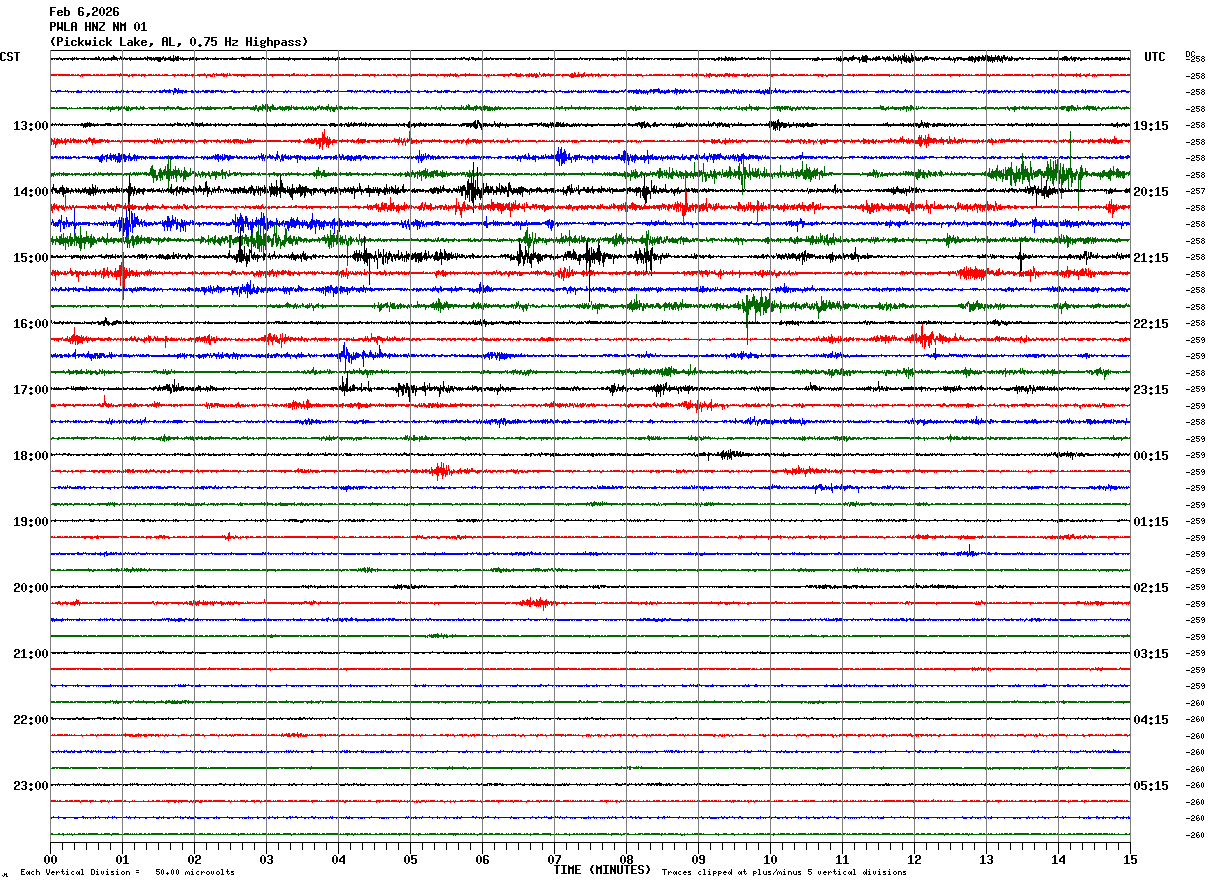This screenshot has height=886, width=1210.
Task: Select the 21:00 CST time label
Action: pyautogui.click(x=31, y=654)
